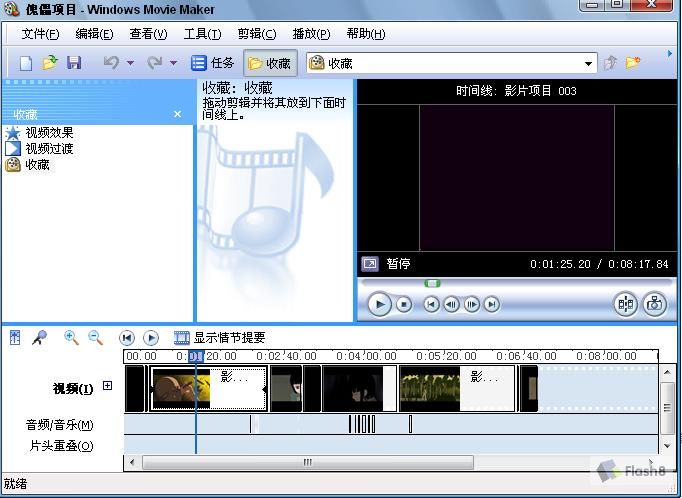Screen dimensions: 682x498
Task: Take picture with the camera icon
Action: 654,304
